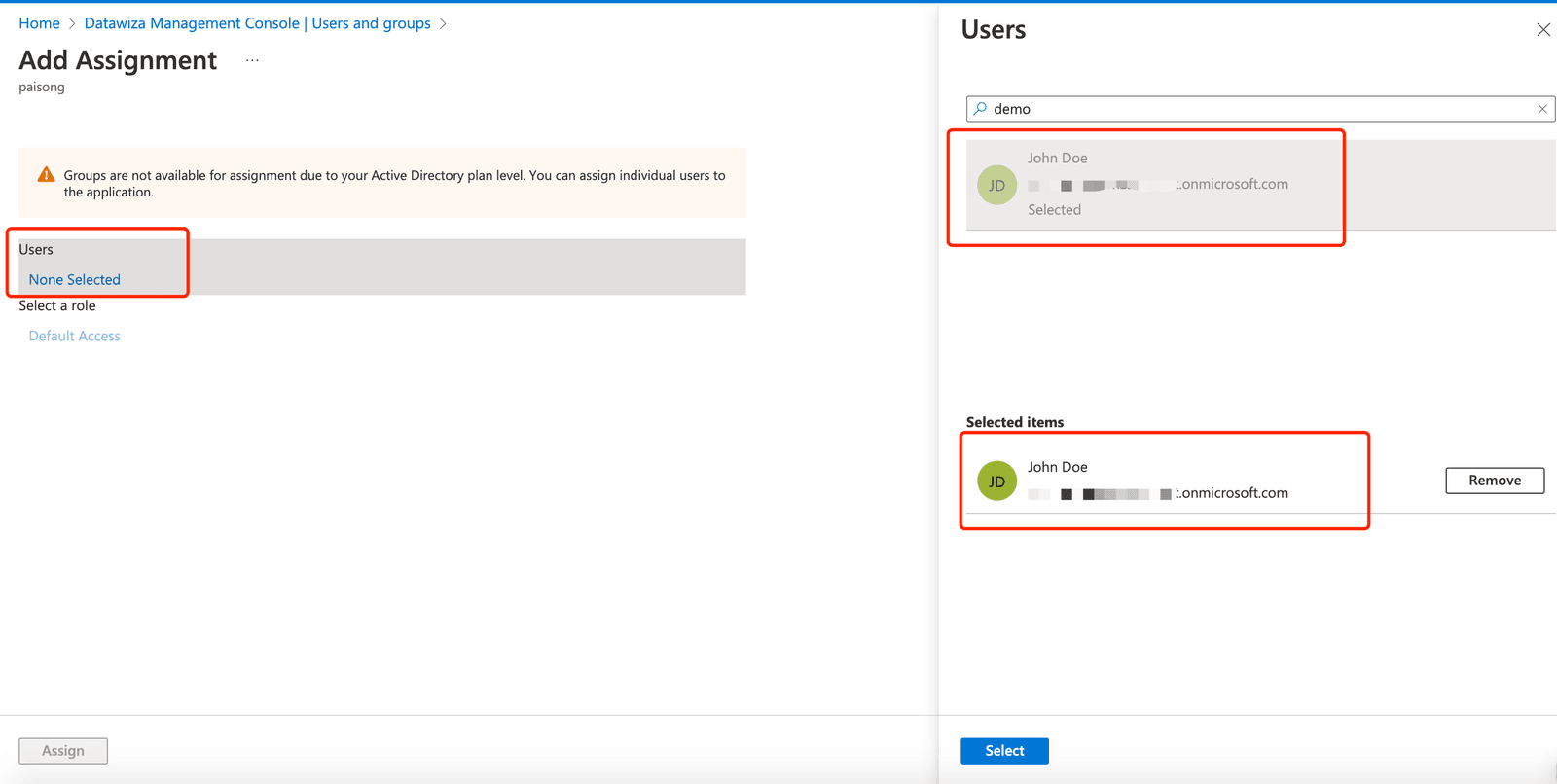Screen dimensions: 1557x784
Task: Click the Users label in assignment section
Action: tap(36, 250)
